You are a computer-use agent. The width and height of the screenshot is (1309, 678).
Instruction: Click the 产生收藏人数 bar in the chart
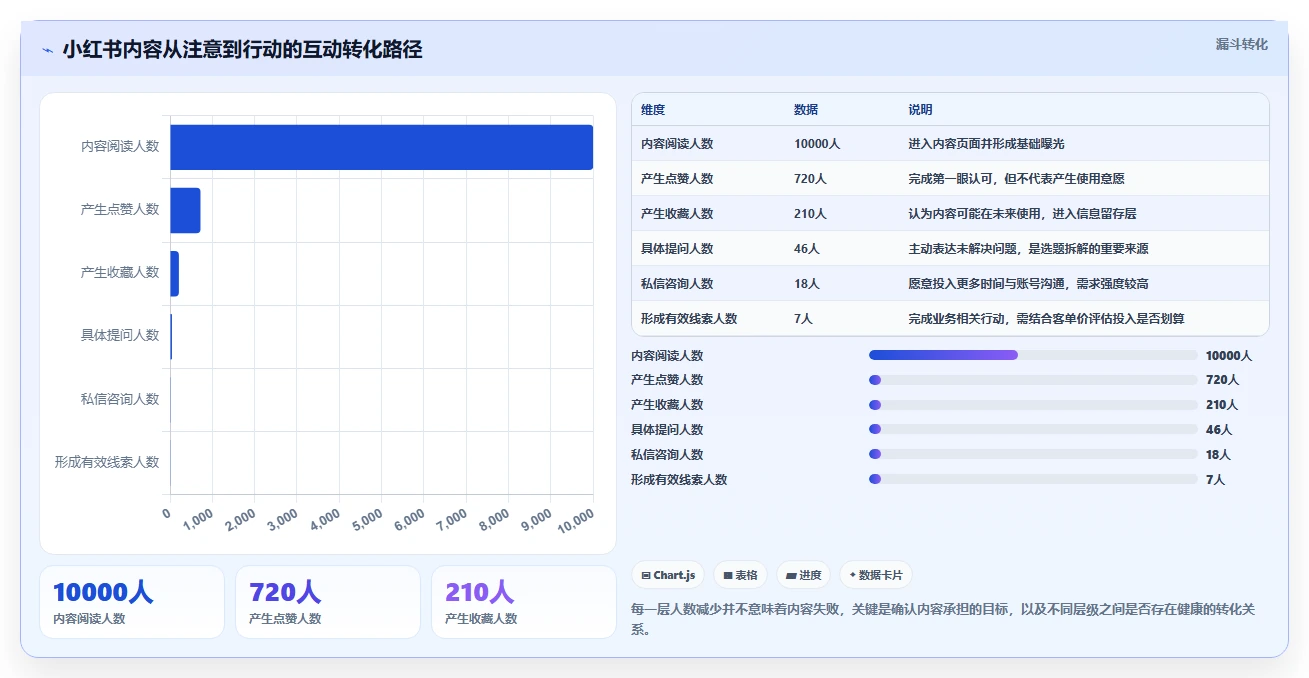174,273
